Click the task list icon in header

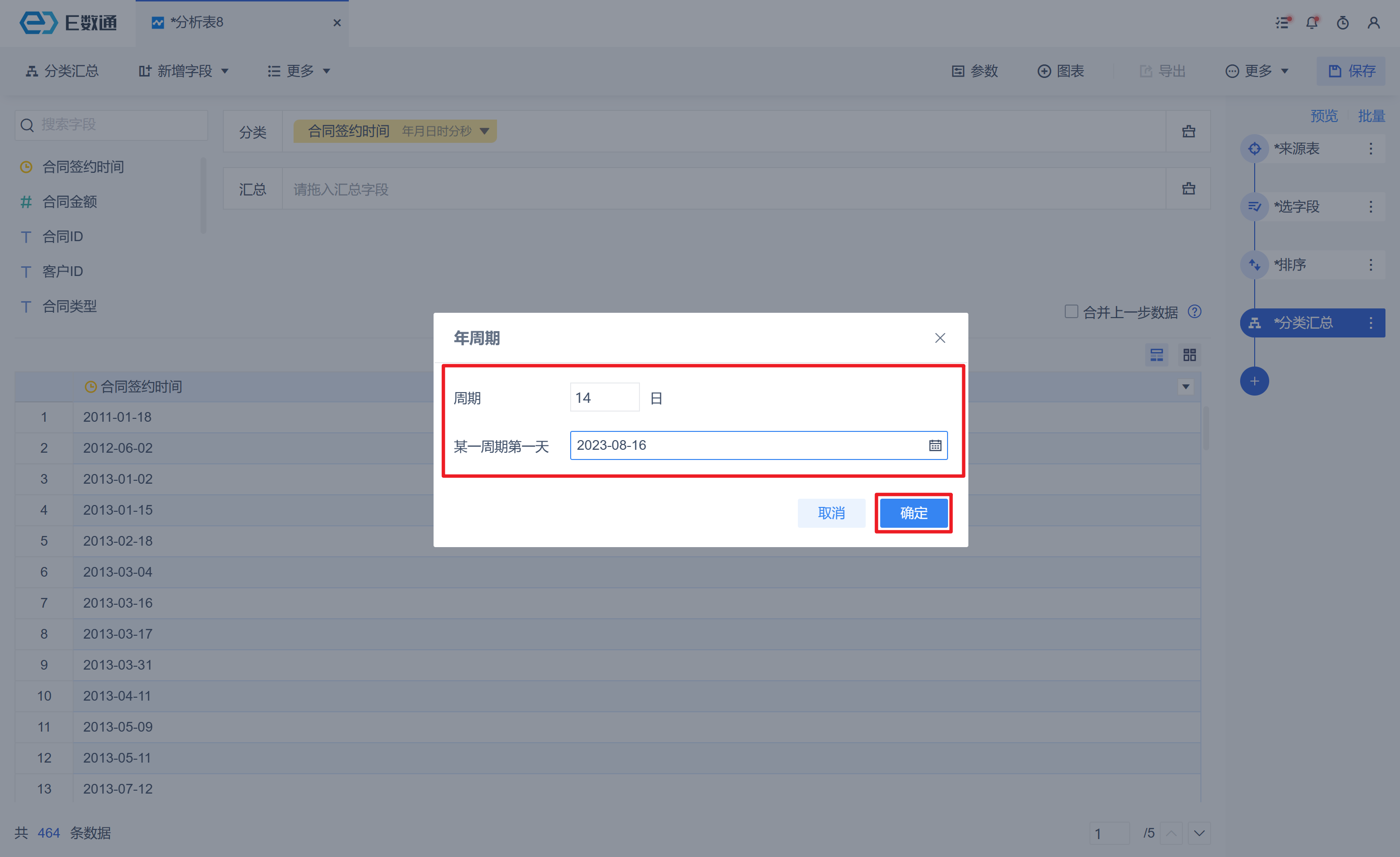tap(1282, 23)
